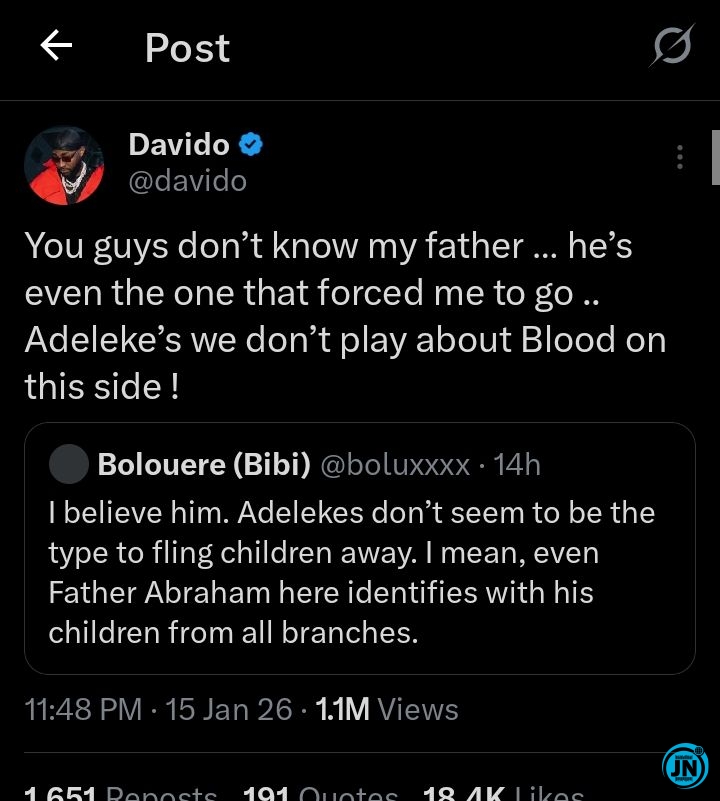Click the 14h timestamp on quoted post
This screenshot has width=720, height=801.
(x=518, y=464)
